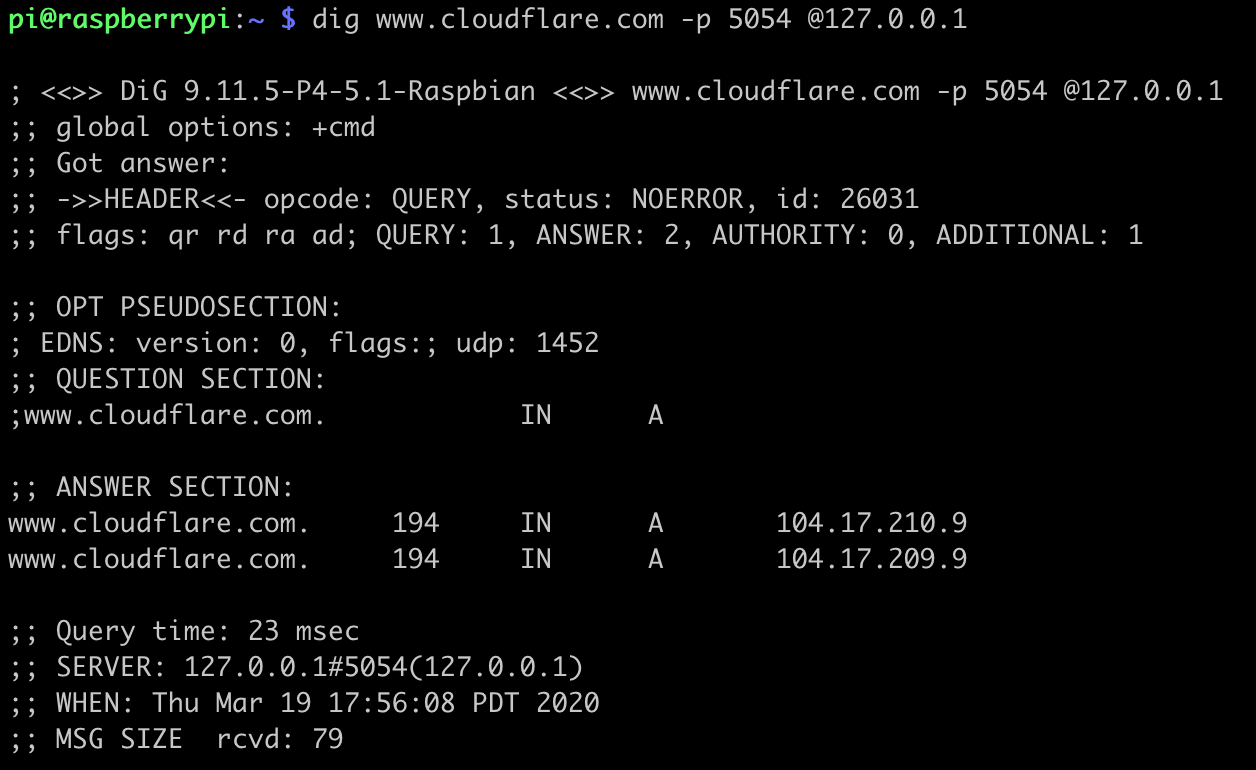Click the WHEN Thu Mar 19 timestamp line
This screenshot has height=770, width=1256.
point(305,703)
